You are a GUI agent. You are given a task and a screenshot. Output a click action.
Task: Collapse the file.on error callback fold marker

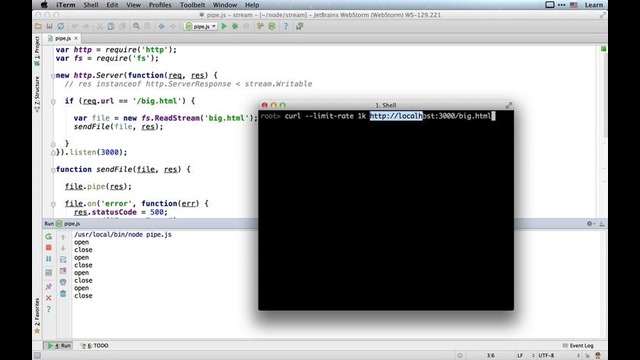tap(53, 204)
